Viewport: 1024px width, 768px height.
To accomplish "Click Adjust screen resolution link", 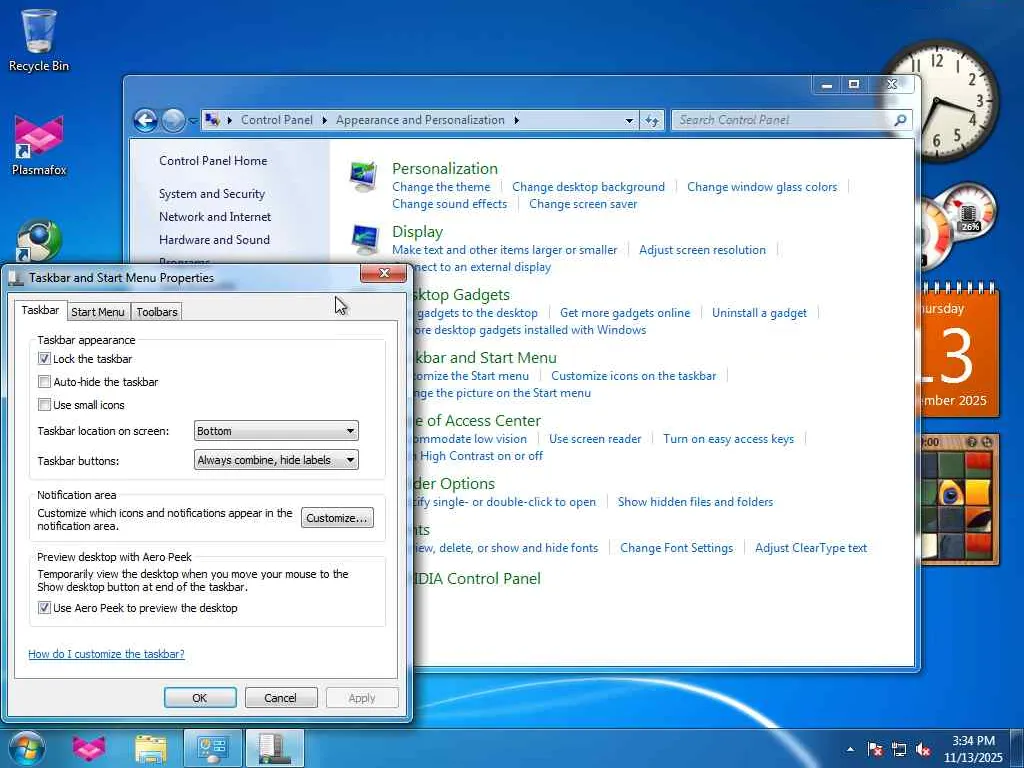I will (x=703, y=249).
